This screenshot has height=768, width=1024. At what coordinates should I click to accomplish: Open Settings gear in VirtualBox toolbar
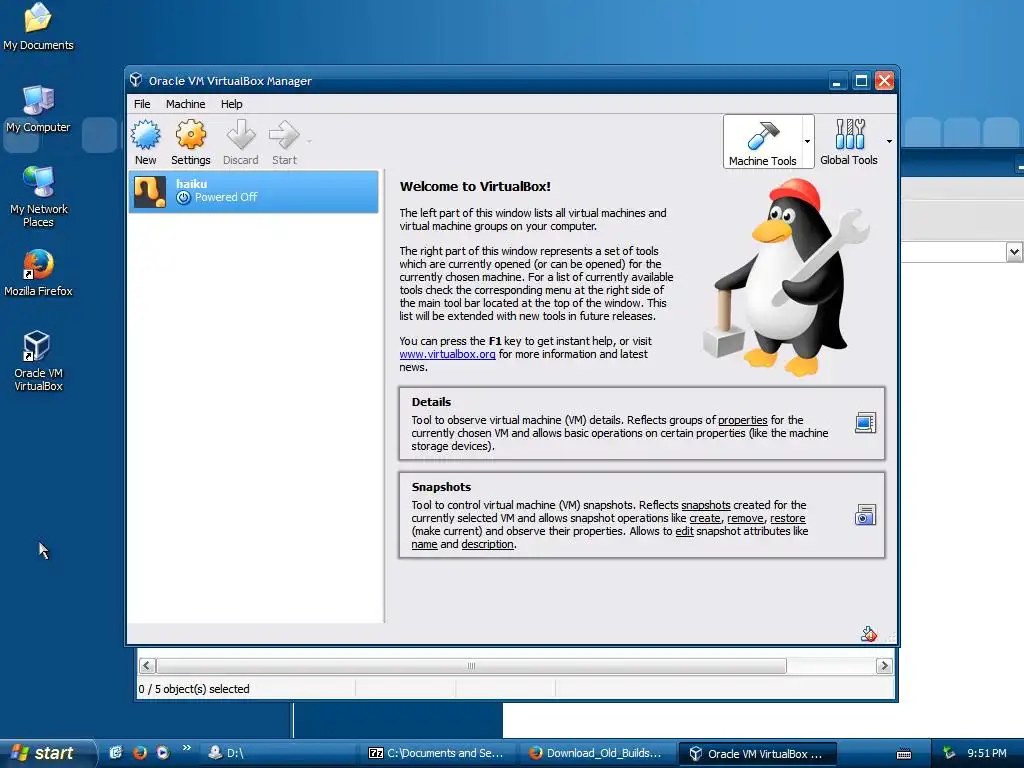coord(191,136)
